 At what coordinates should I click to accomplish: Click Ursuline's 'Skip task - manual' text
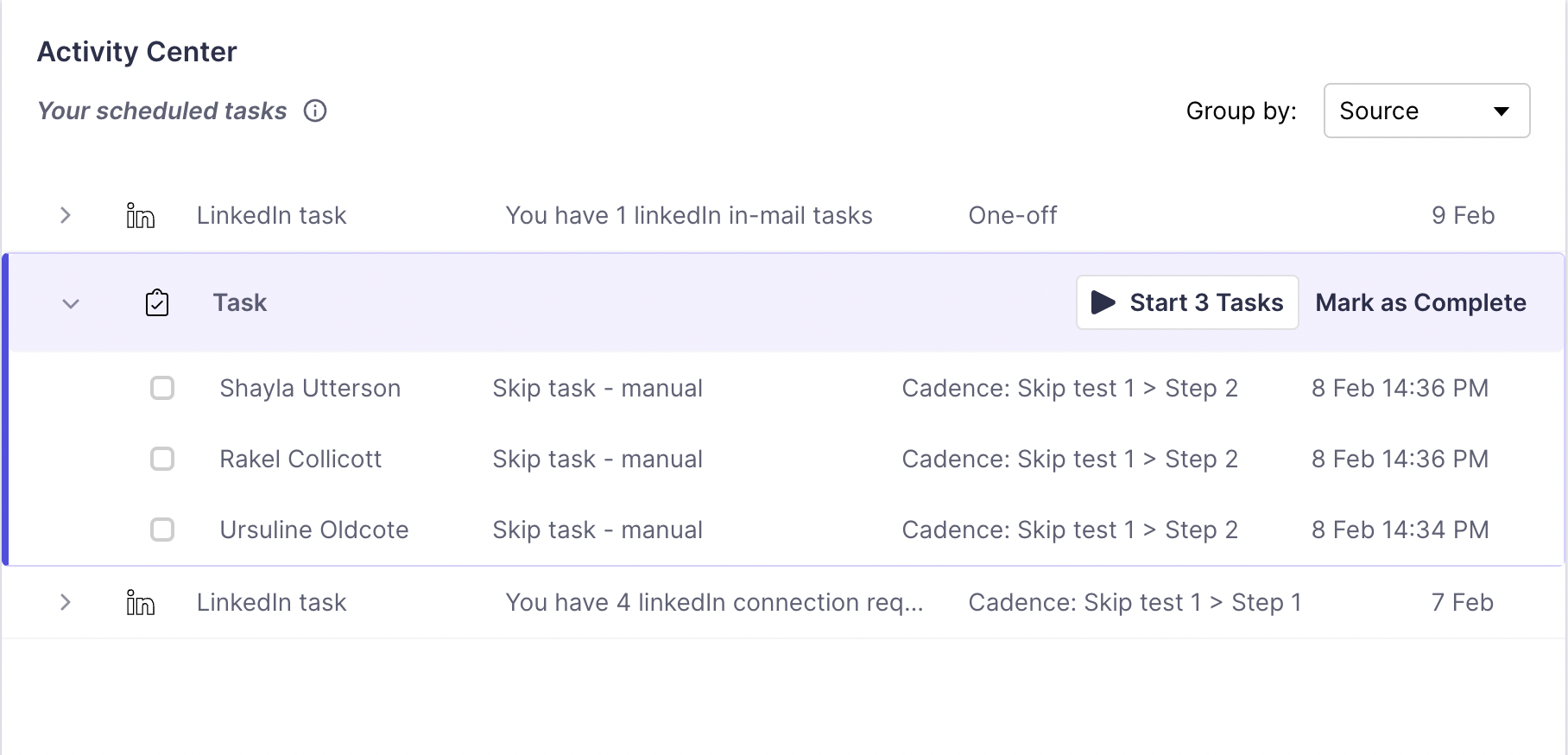(x=597, y=530)
